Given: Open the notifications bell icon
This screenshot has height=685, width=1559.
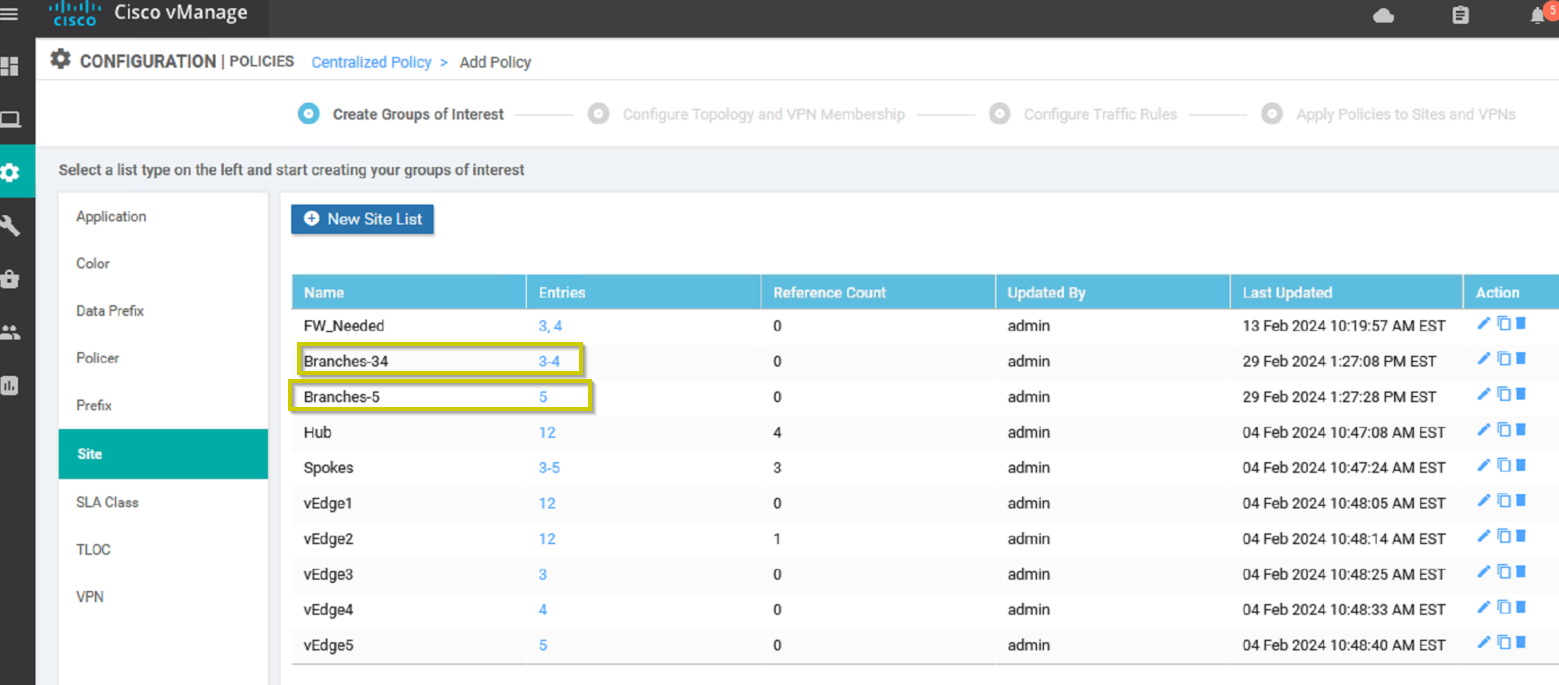Looking at the screenshot, I should pos(1538,15).
